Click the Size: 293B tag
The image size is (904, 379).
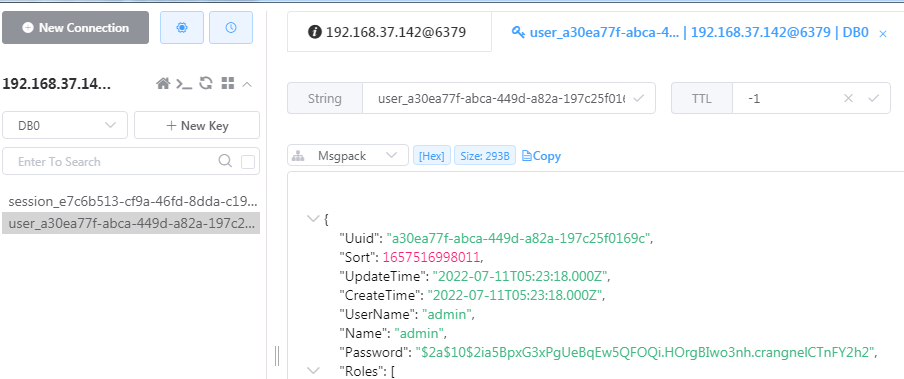tap(485, 156)
